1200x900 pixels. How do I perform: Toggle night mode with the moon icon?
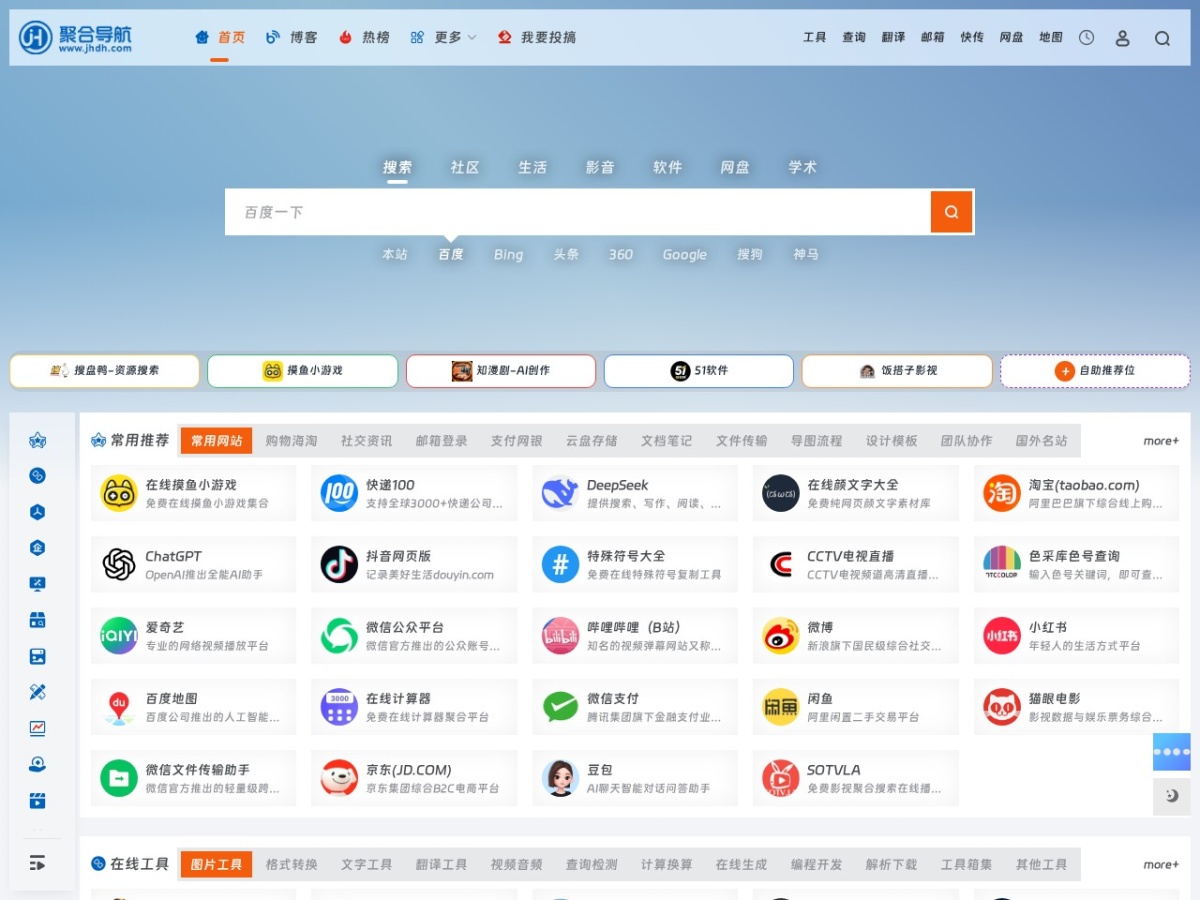[1172, 796]
